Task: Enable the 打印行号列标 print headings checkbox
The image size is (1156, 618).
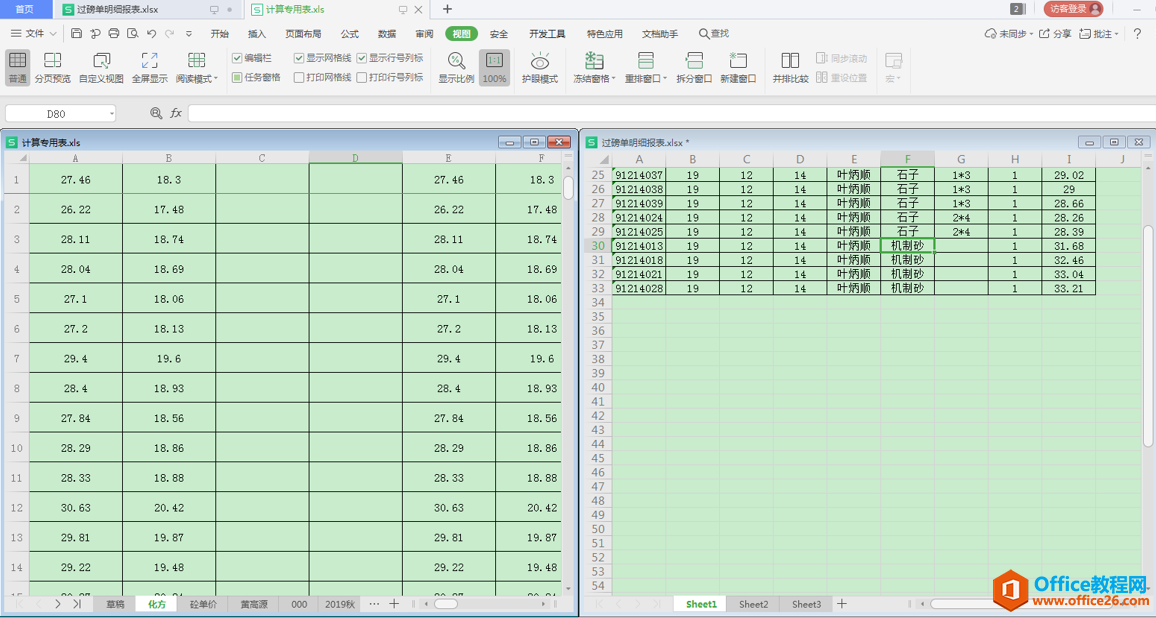Action: point(362,77)
